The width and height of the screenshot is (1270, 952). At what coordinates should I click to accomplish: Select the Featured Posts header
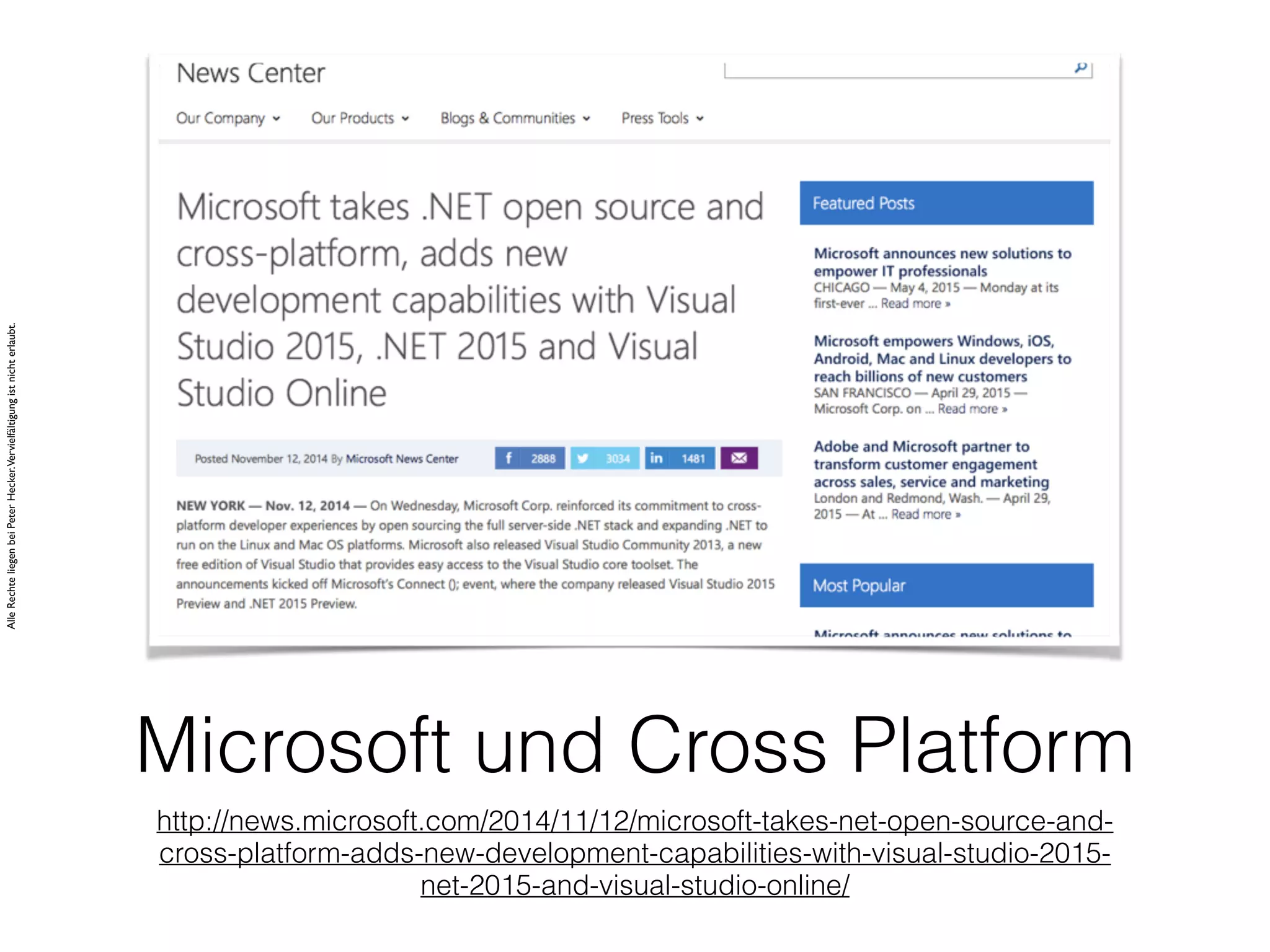pos(946,203)
